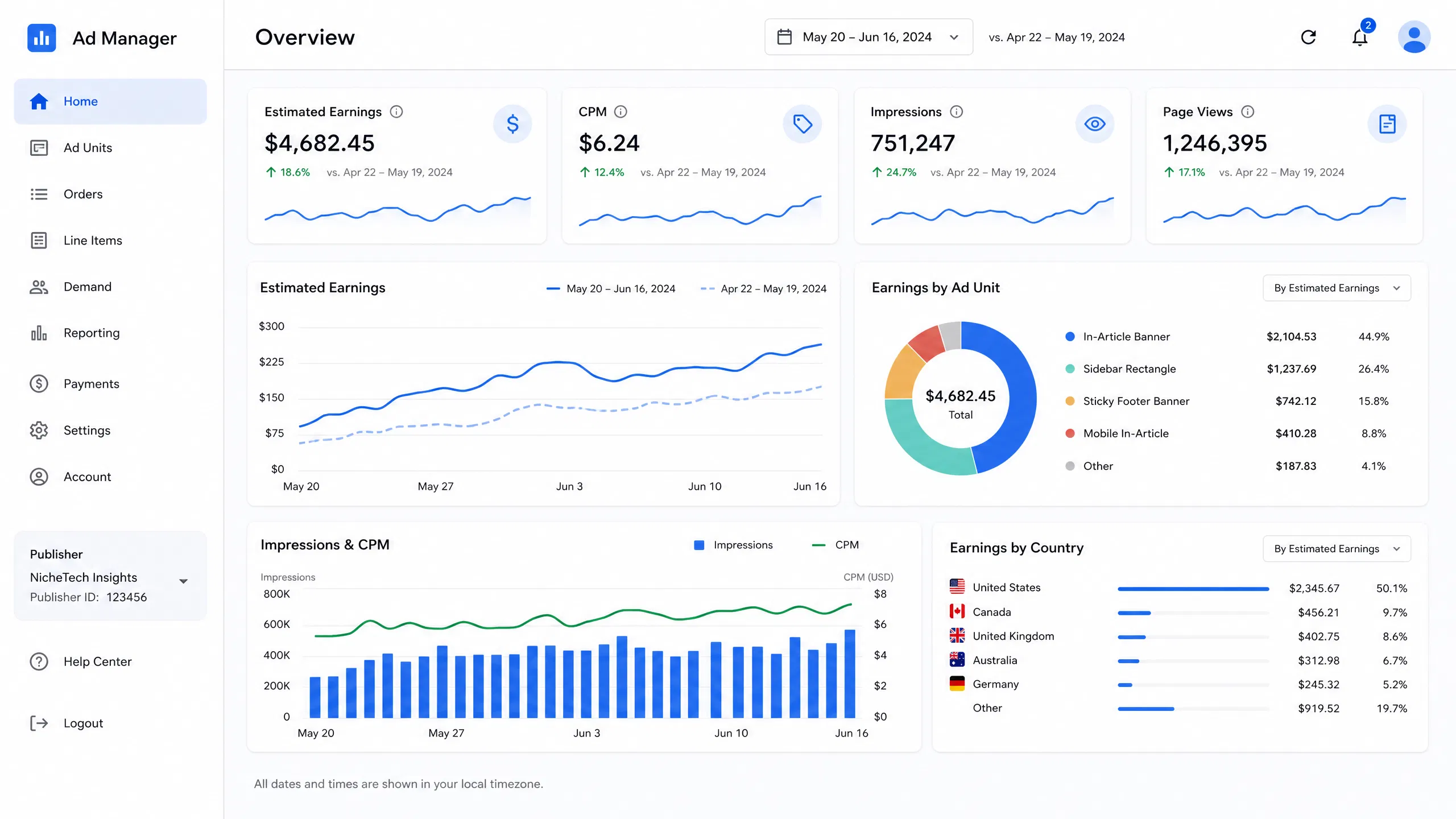This screenshot has height=819, width=1456.
Task: Click the Logout arrow icon
Action: point(39,723)
